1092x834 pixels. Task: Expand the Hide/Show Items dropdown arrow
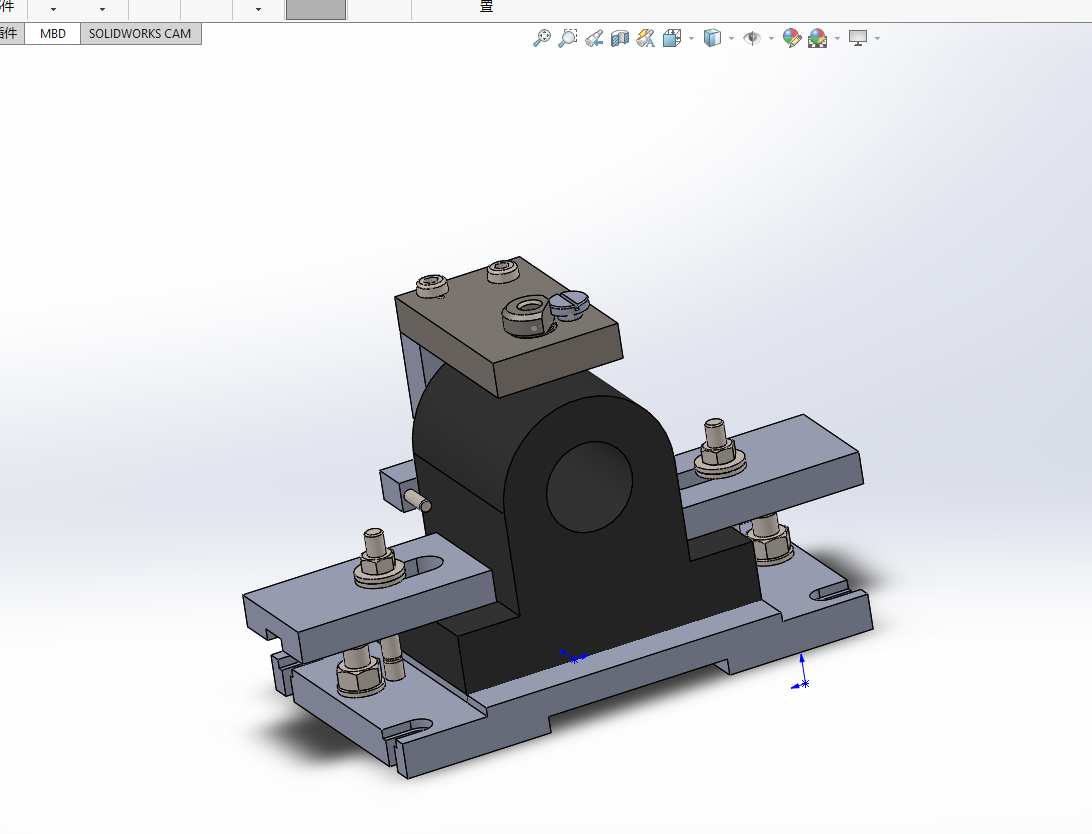[x=771, y=38]
